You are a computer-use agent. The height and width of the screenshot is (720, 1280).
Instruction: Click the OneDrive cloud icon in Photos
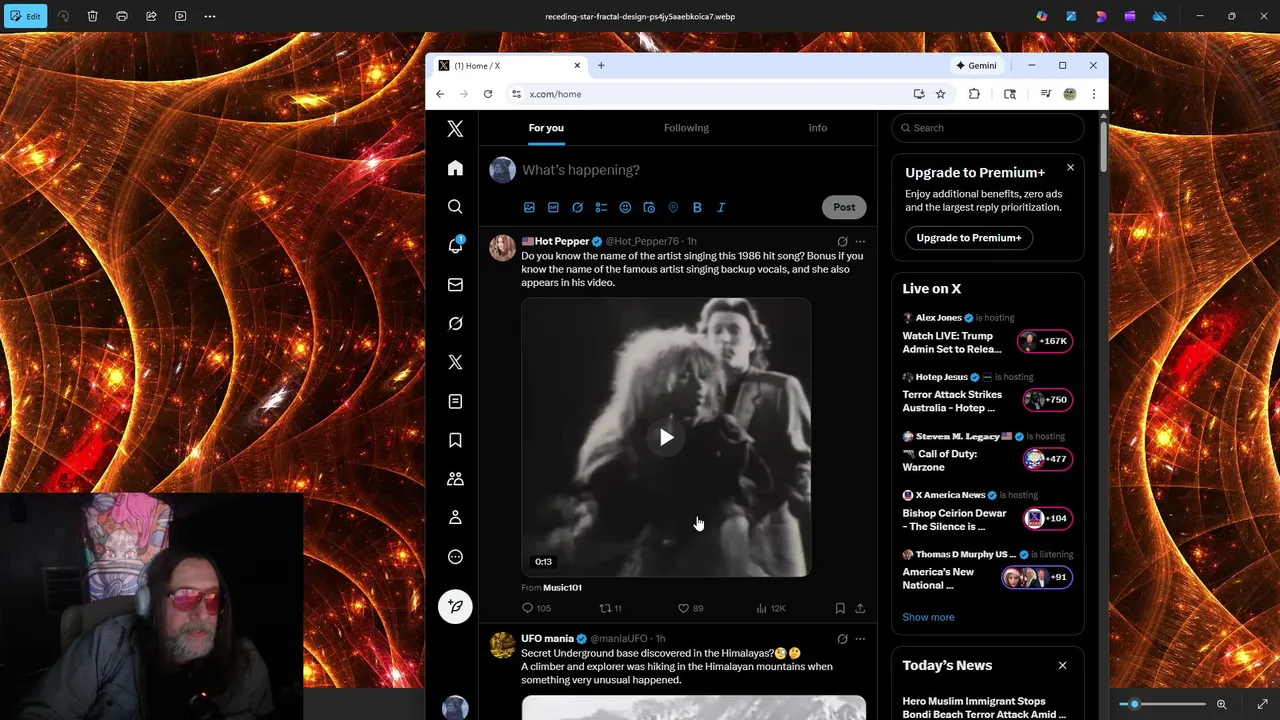(x=1159, y=16)
